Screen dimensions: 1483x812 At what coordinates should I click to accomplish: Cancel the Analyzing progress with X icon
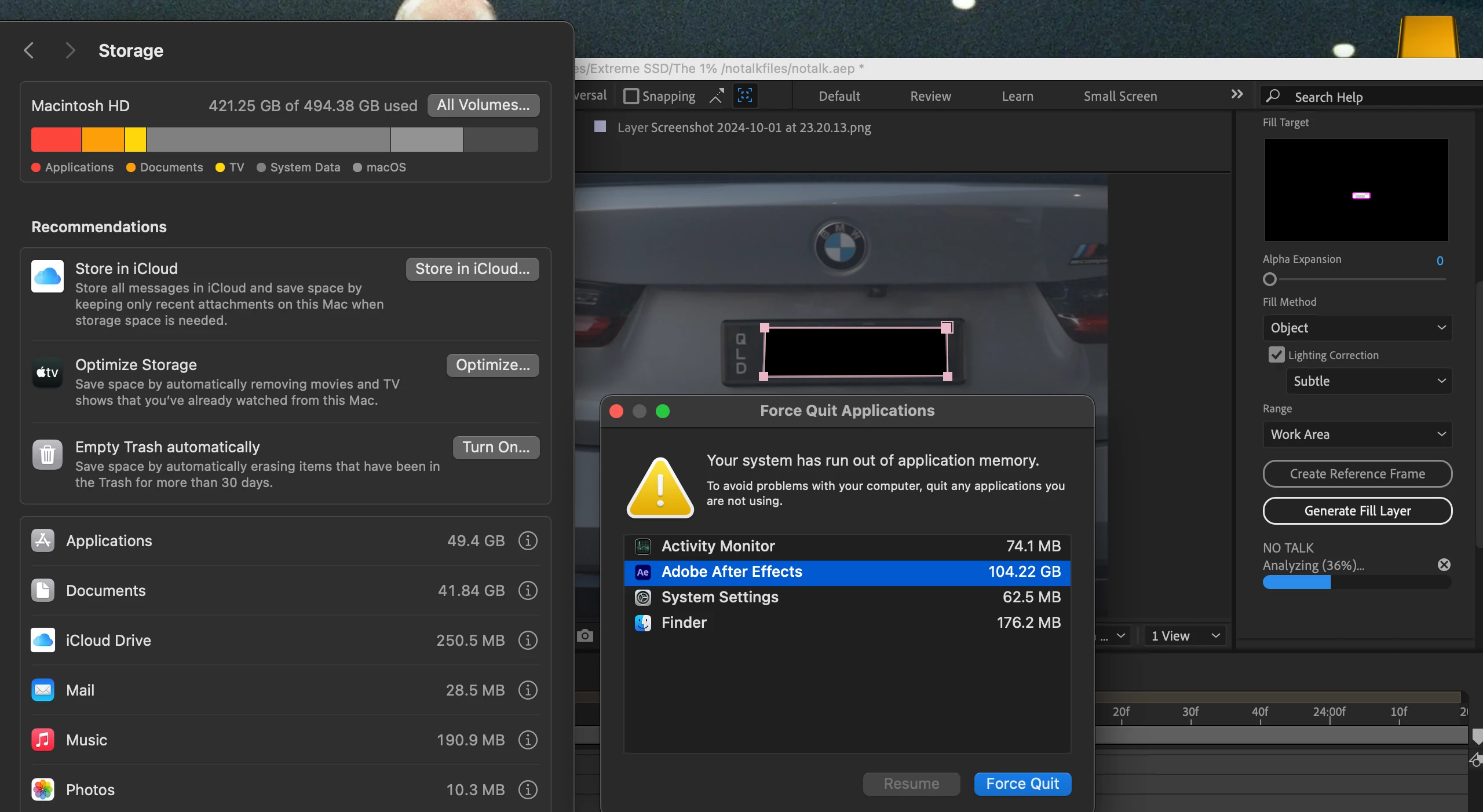1444,565
